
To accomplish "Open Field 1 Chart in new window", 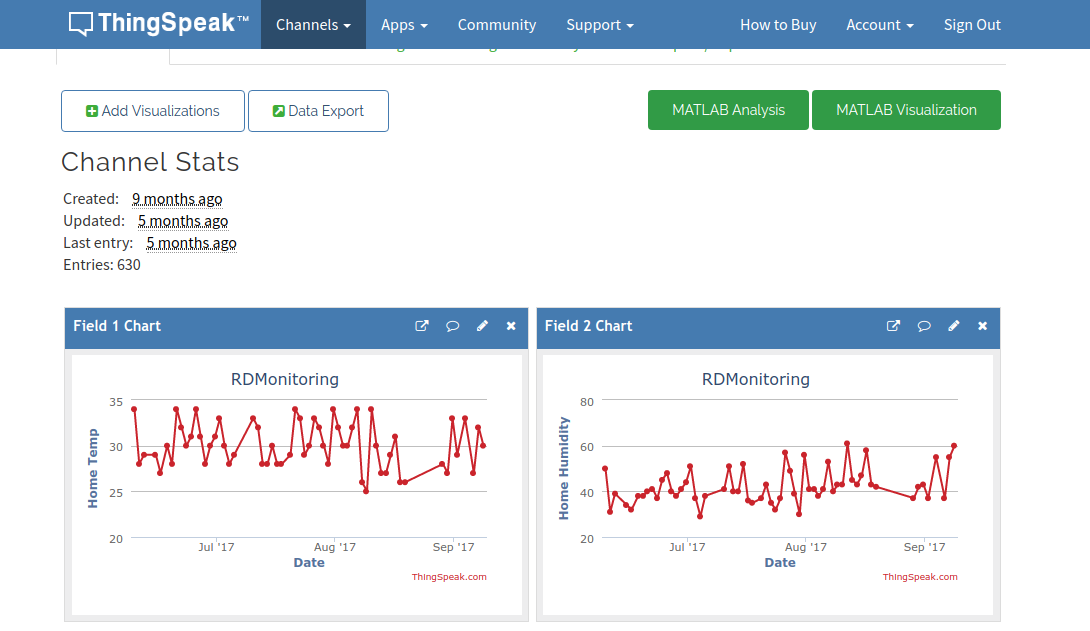I will (422, 326).
